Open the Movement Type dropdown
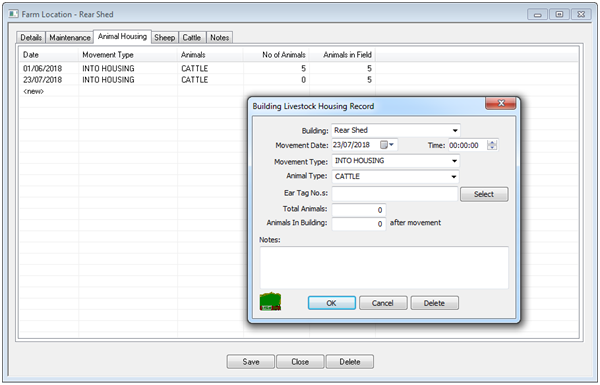 pyautogui.click(x=454, y=161)
